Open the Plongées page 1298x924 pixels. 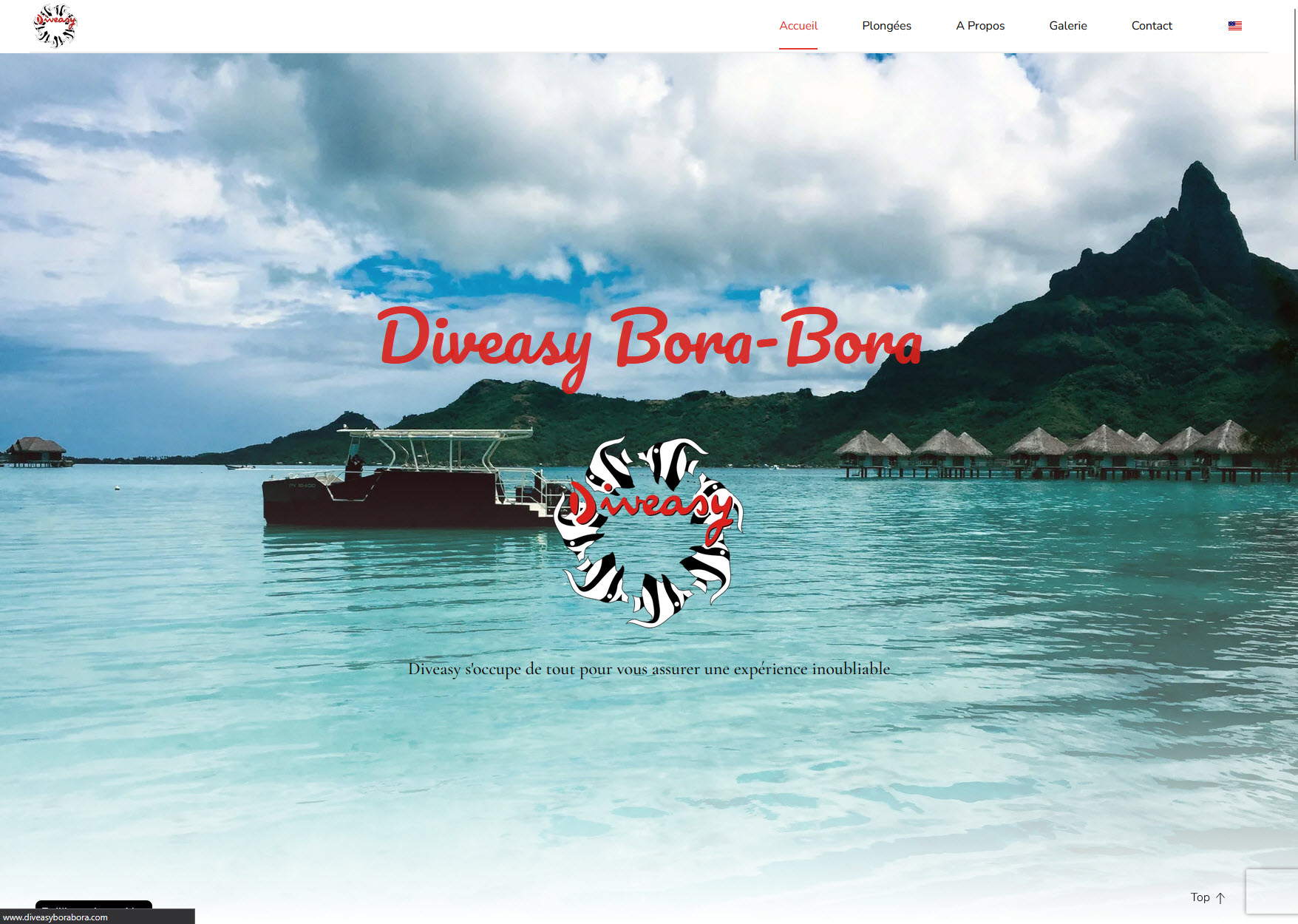pos(886,25)
